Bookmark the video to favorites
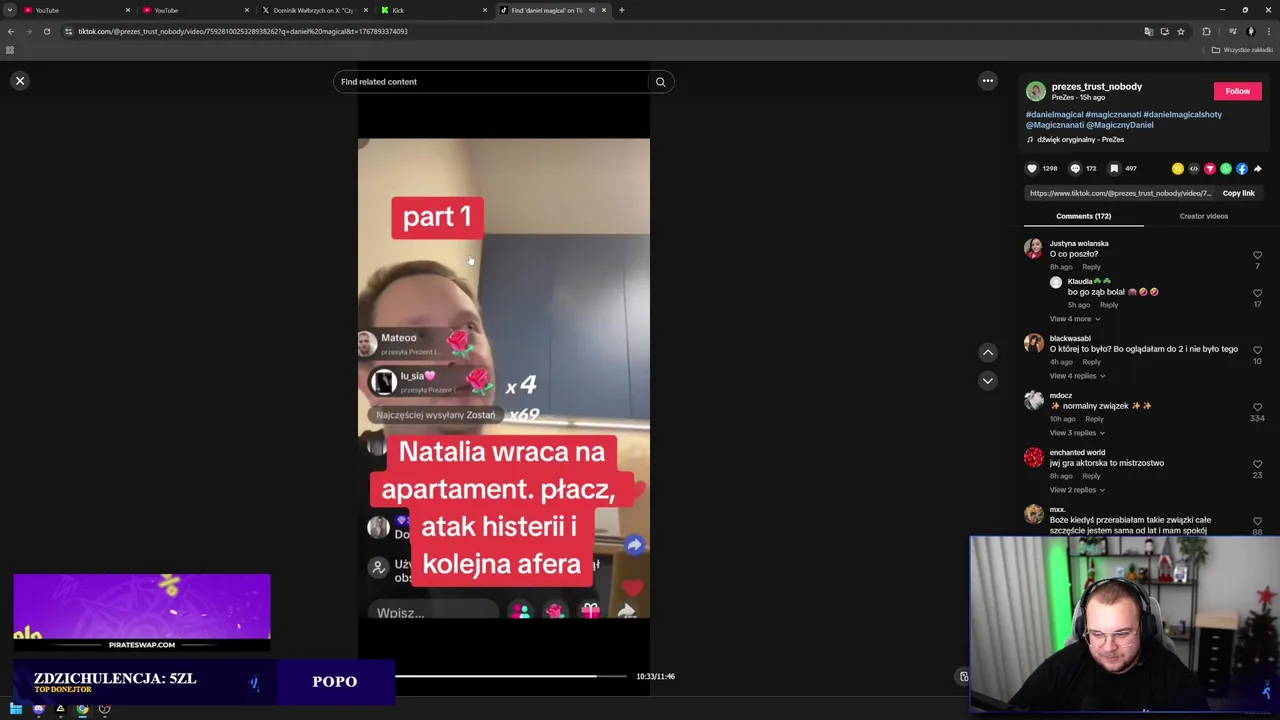This screenshot has width=1280, height=720. [1113, 169]
